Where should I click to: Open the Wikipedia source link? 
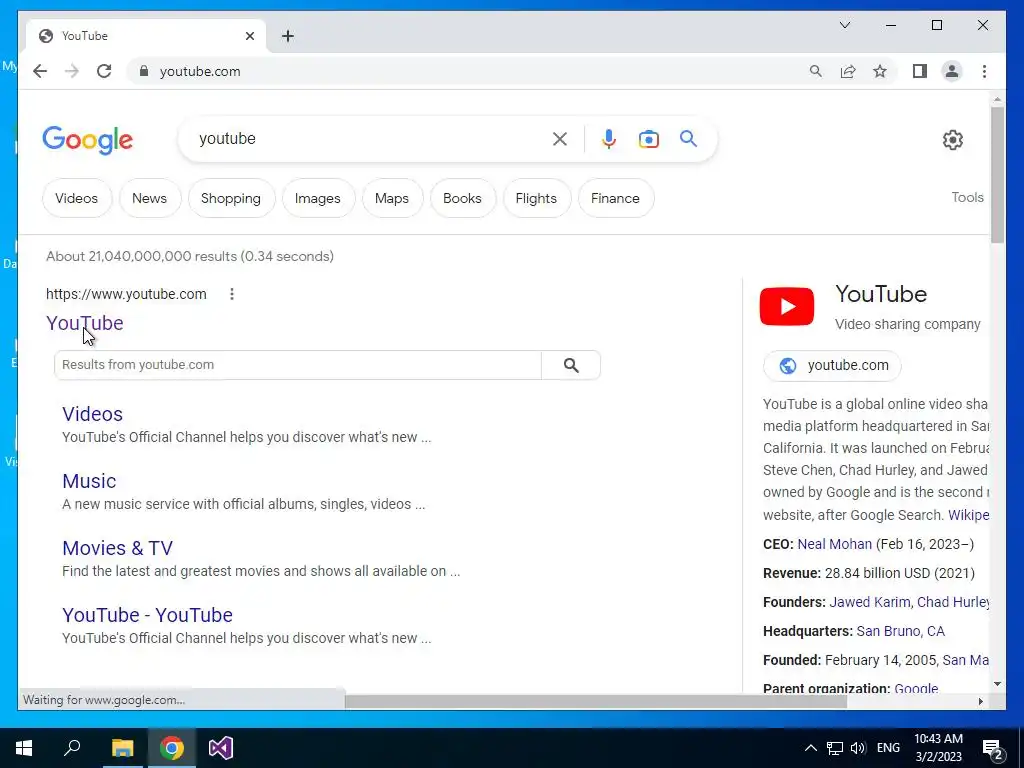pos(968,515)
